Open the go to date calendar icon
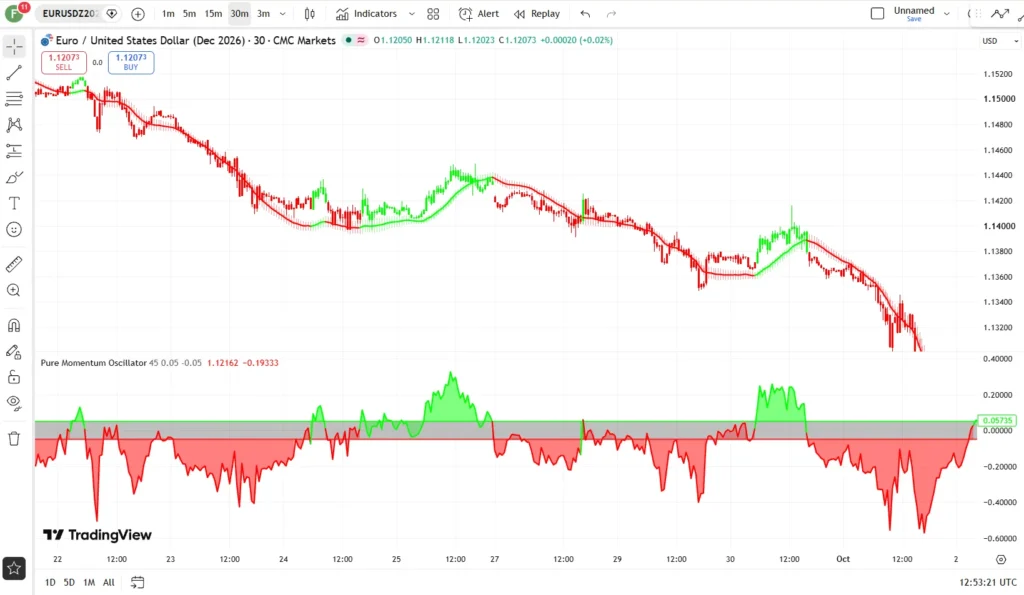Viewport: 1024px width, 595px height. tap(137, 582)
